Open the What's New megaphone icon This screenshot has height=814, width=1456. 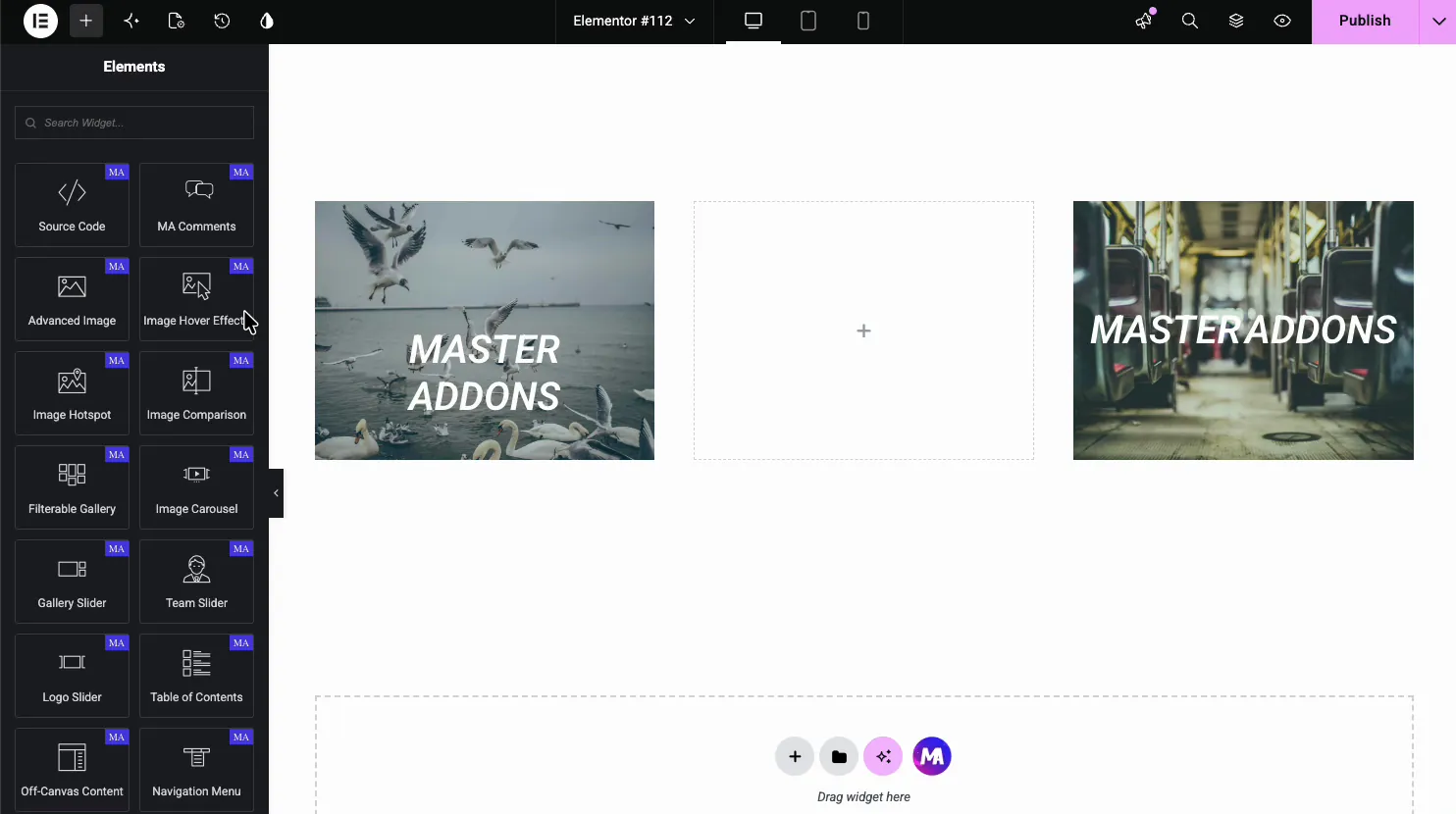pos(1144,21)
